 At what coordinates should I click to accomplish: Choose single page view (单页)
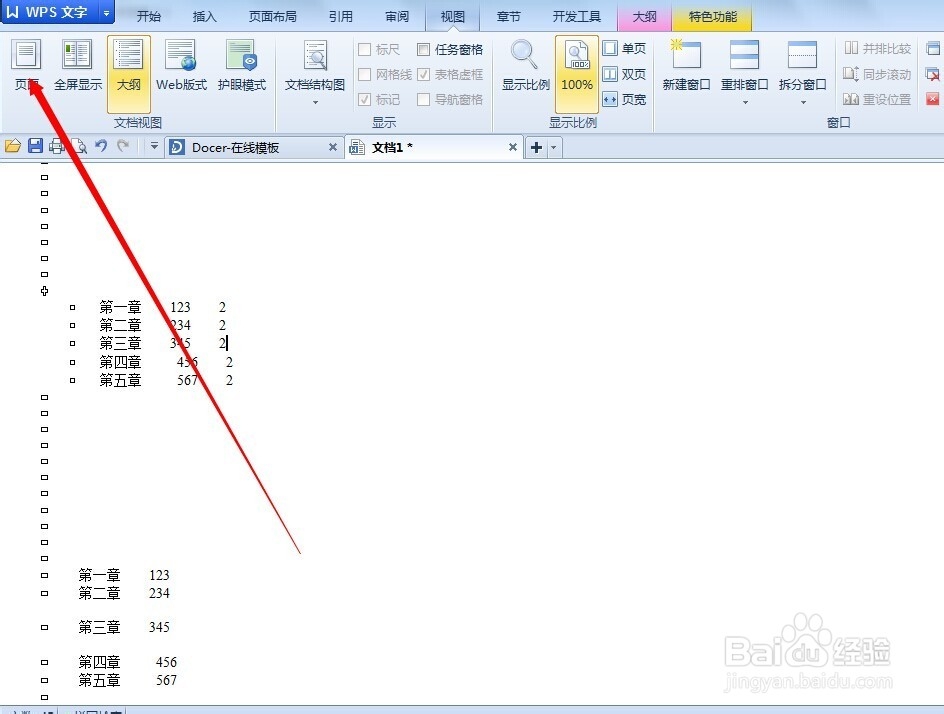point(624,48)
